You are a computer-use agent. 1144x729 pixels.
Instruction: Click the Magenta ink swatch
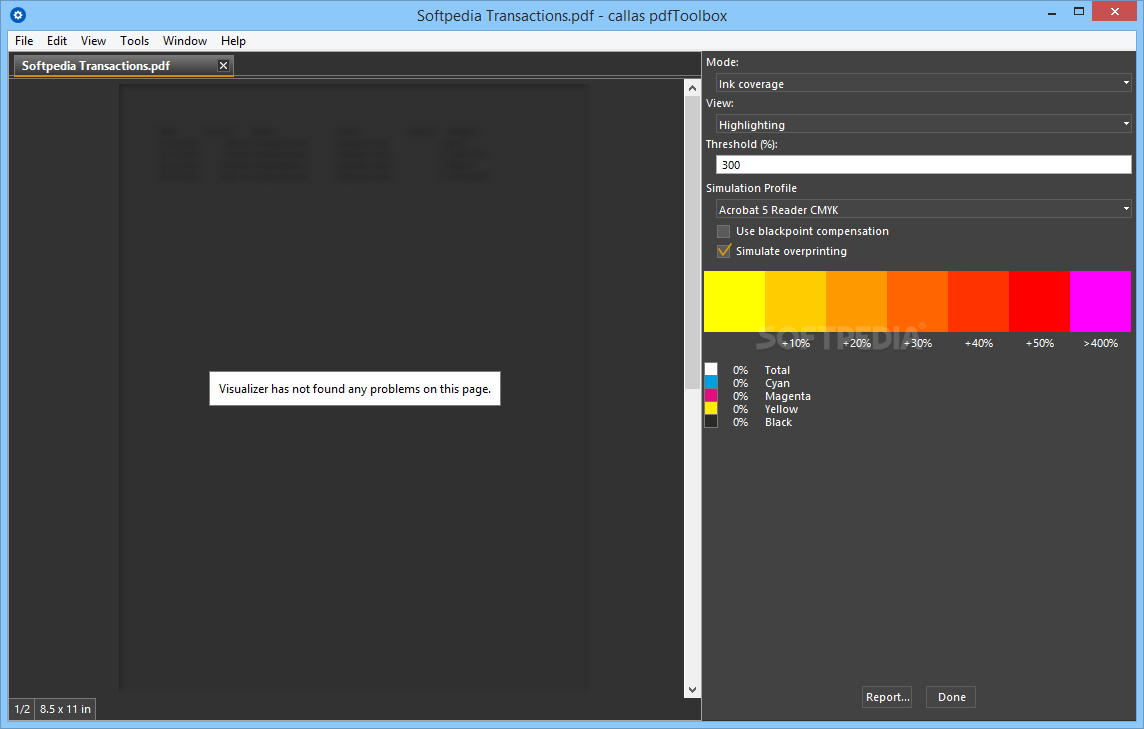click(x=711, y=396)
